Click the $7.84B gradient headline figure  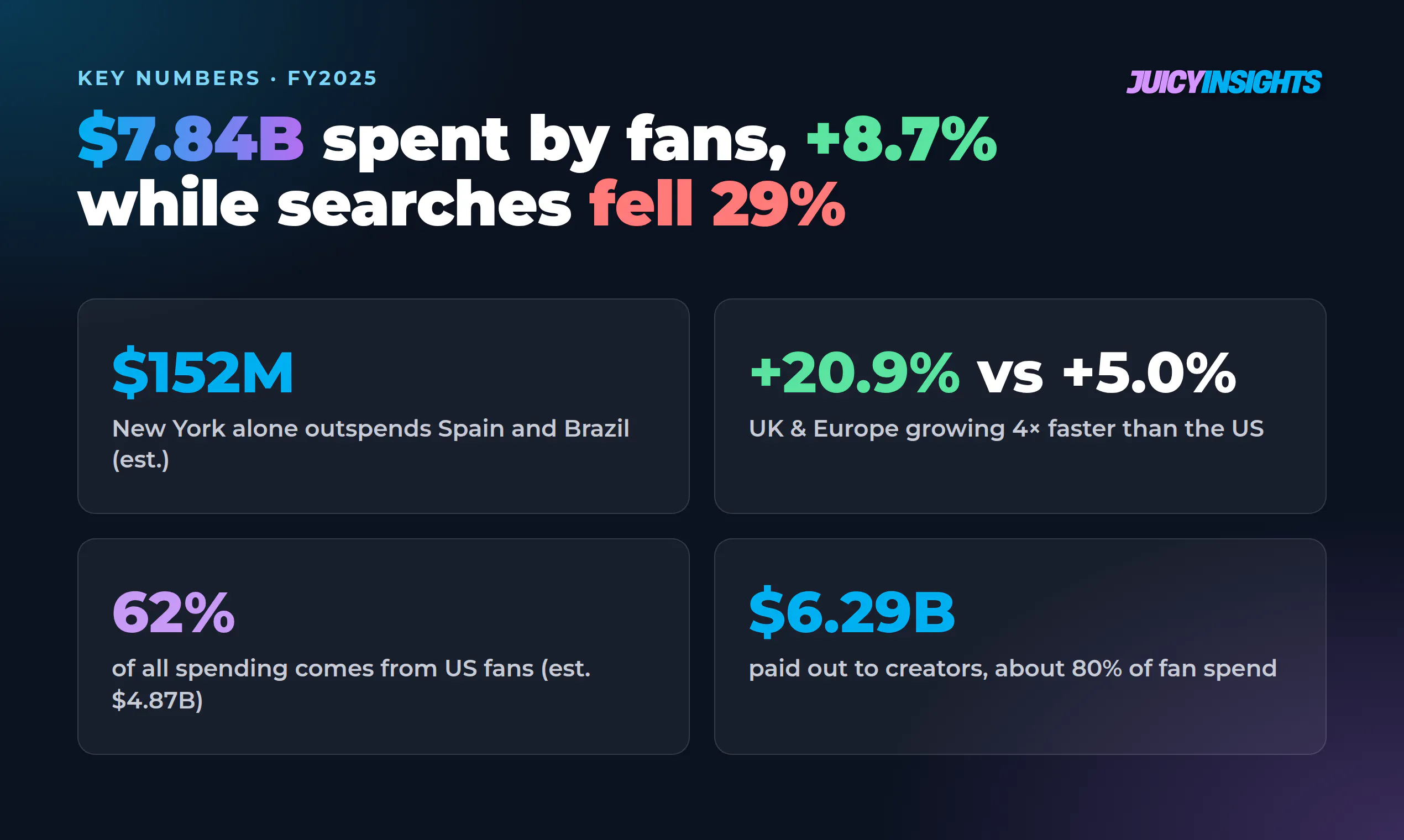coord(191,139)
